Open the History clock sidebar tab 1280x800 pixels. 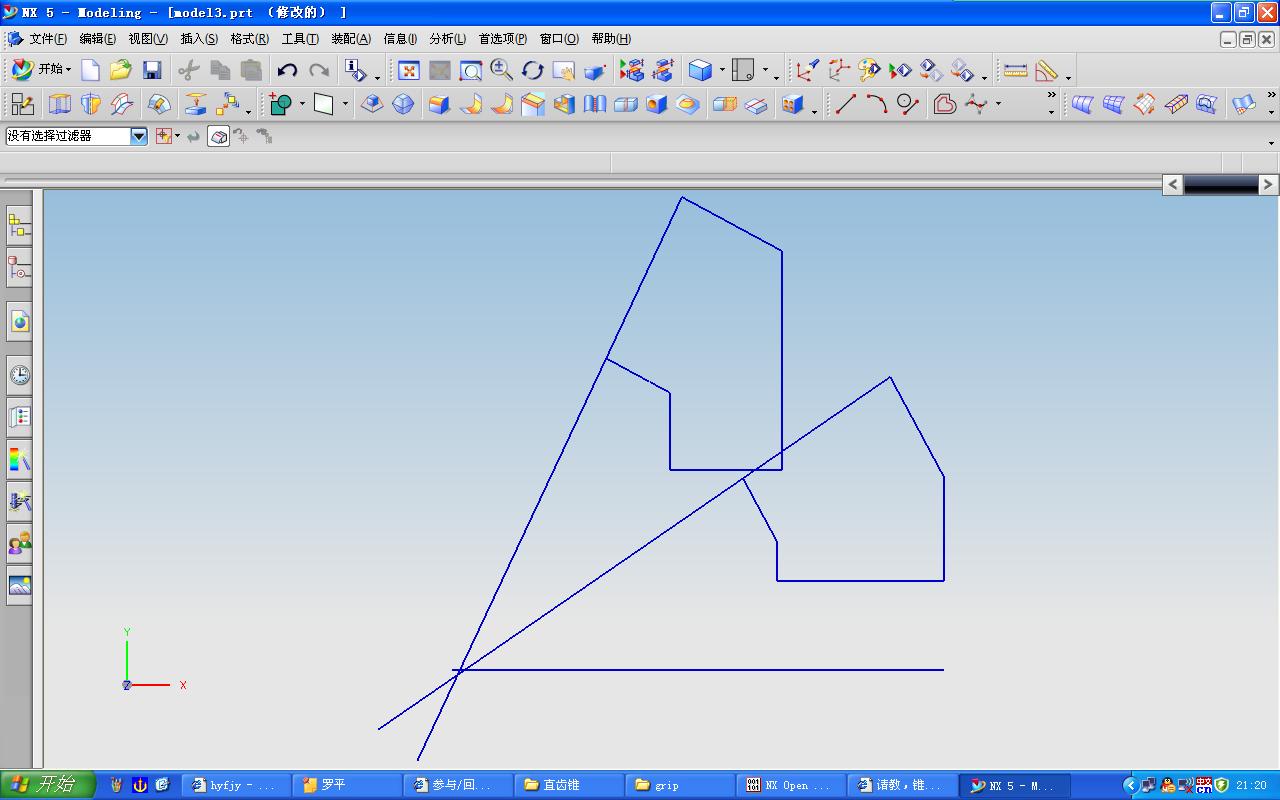[19, 375]
